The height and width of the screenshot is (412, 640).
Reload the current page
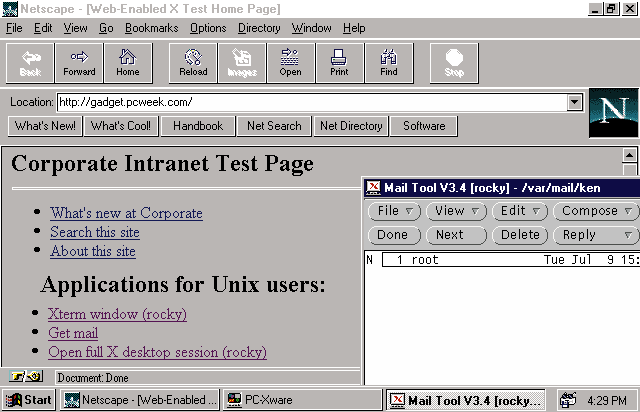pos(193,63)
